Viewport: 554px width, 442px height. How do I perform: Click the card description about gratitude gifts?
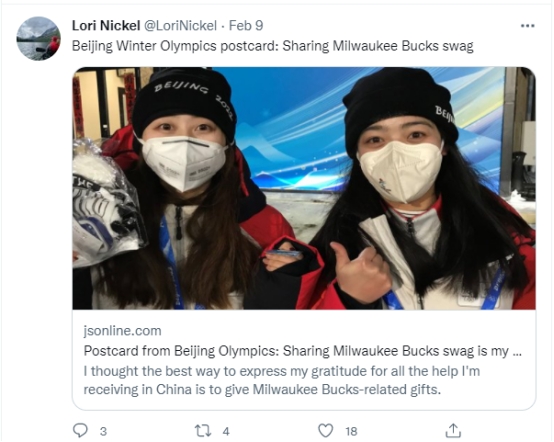tap(282, 380)
